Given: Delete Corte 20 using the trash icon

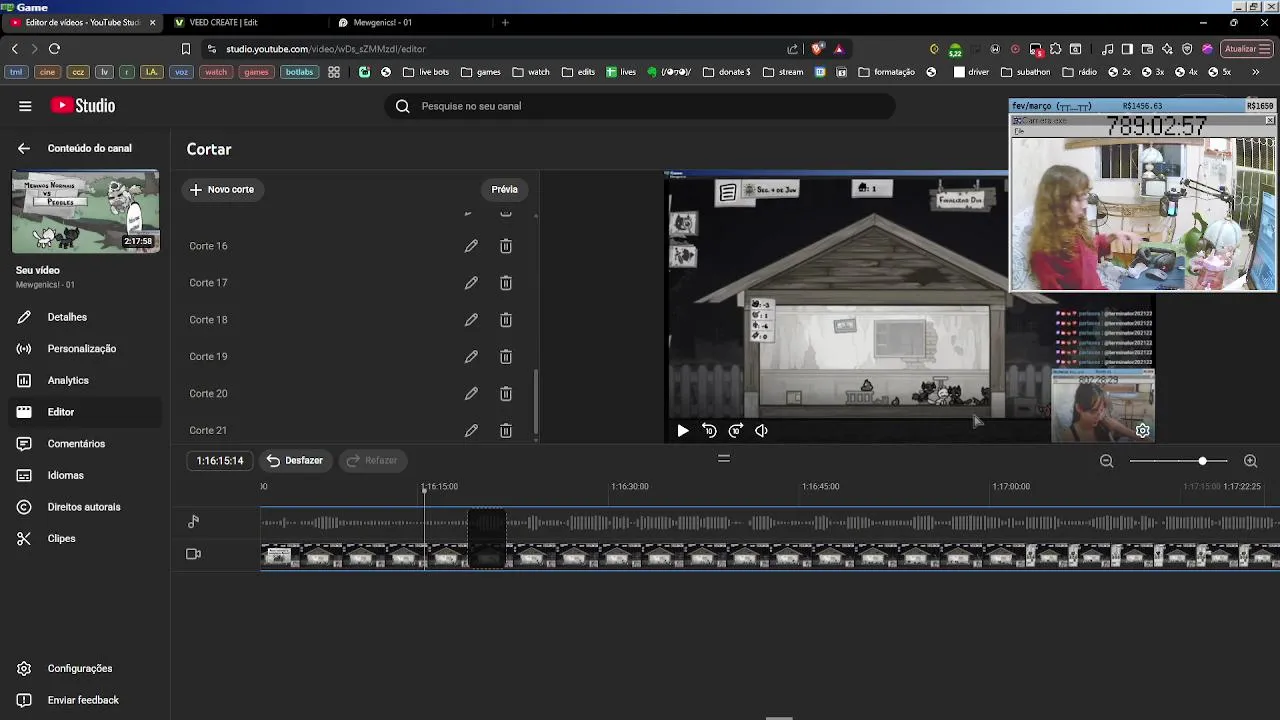Looking at the screenshot, I should pos(506,394).
